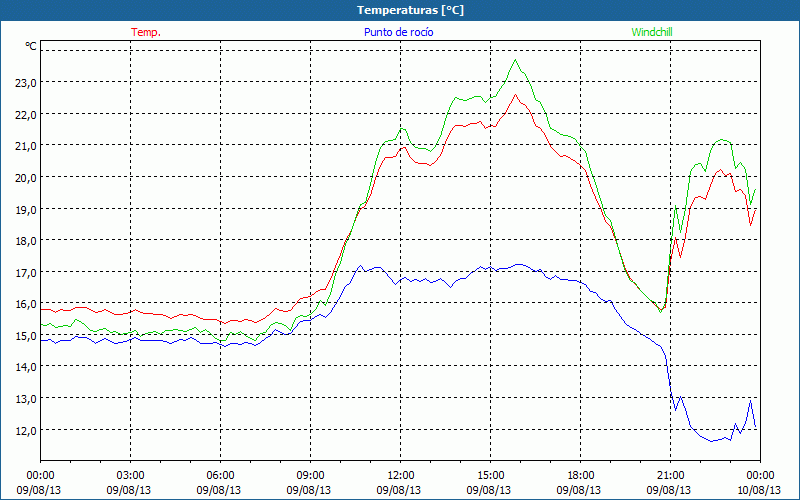
Task: Click the 09:00 time axis label
Action: click(x=309, y=476)
